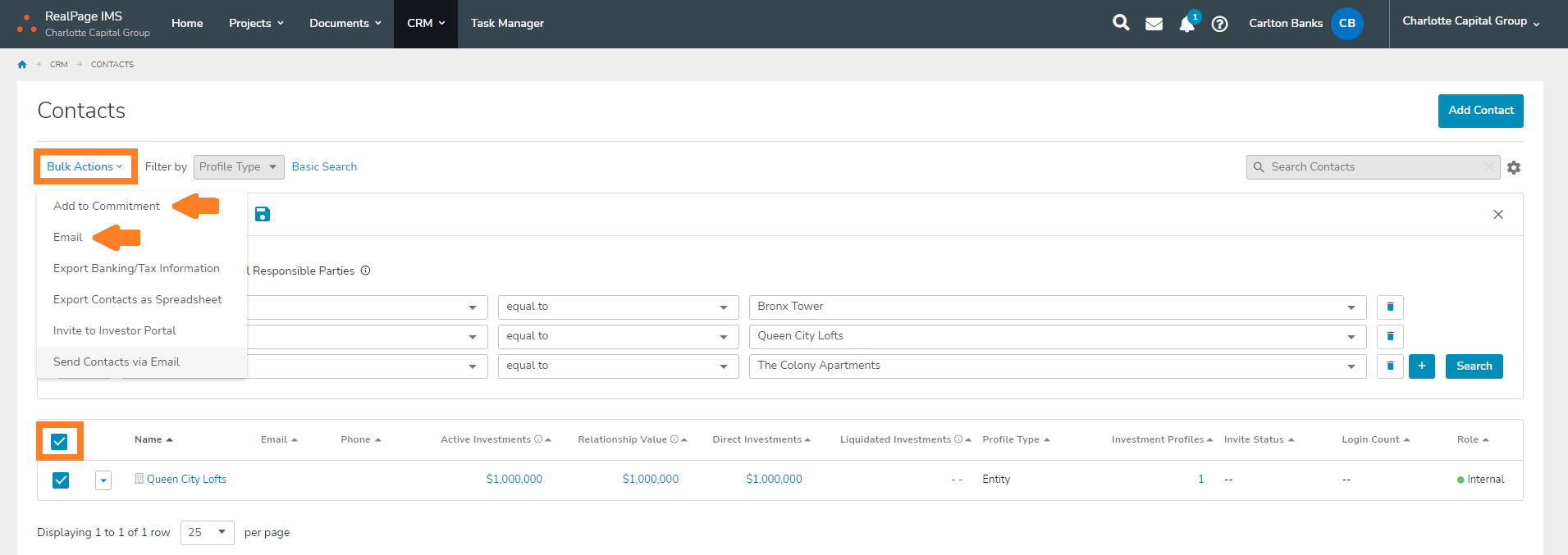The width and height of the screenshot is (1568, 555).
Task: Open the rows per page dropdown
Action: (208, 533)
